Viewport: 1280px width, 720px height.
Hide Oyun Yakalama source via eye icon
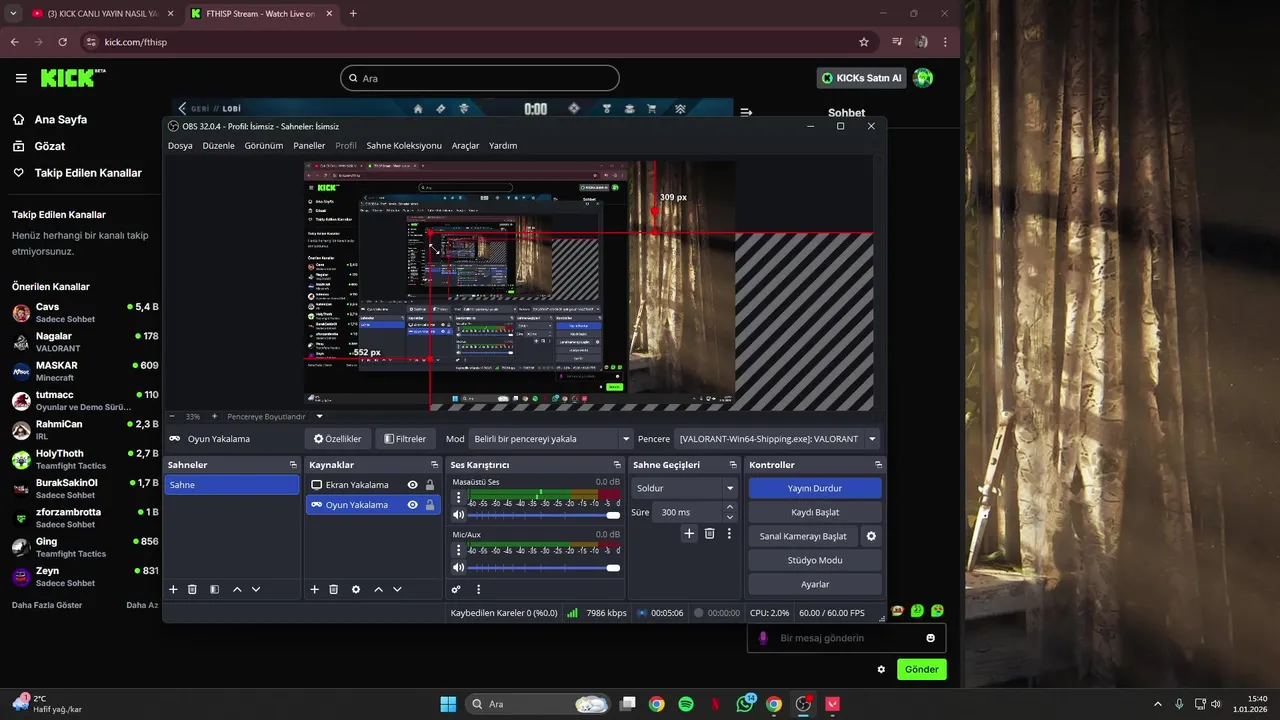click(x=412, y=505)
